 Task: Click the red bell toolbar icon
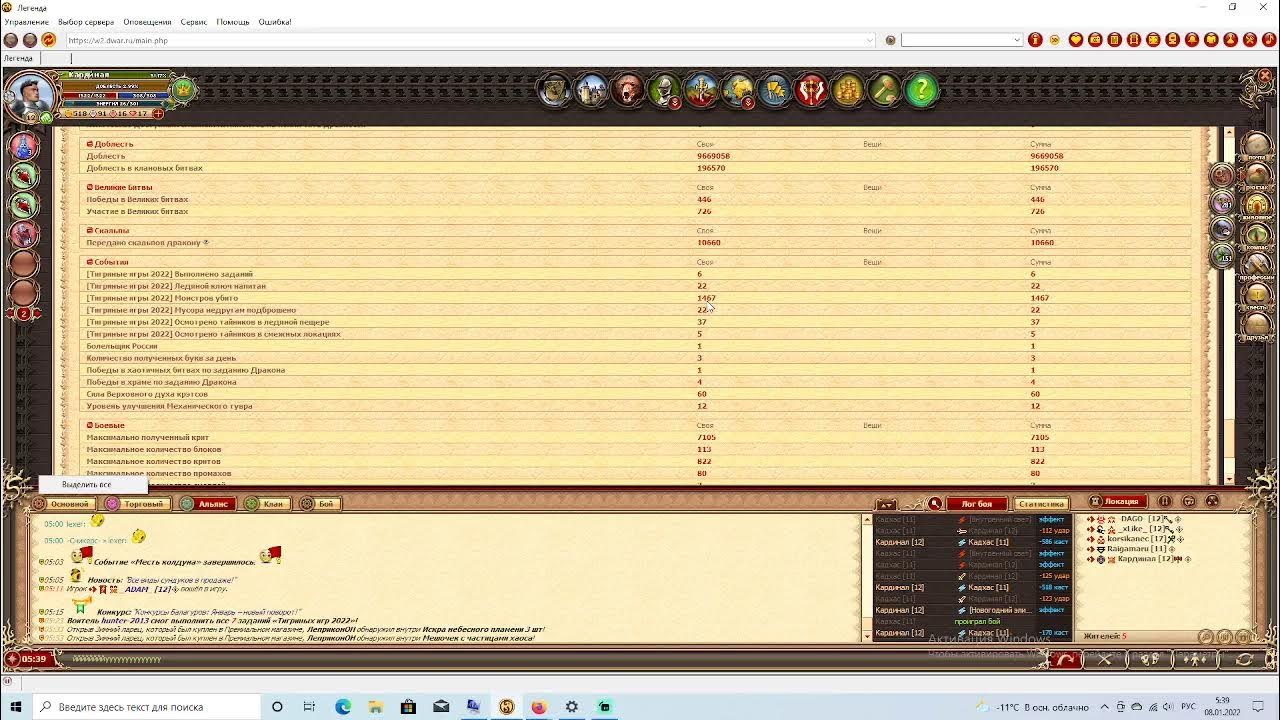[x=1192, y=40]
